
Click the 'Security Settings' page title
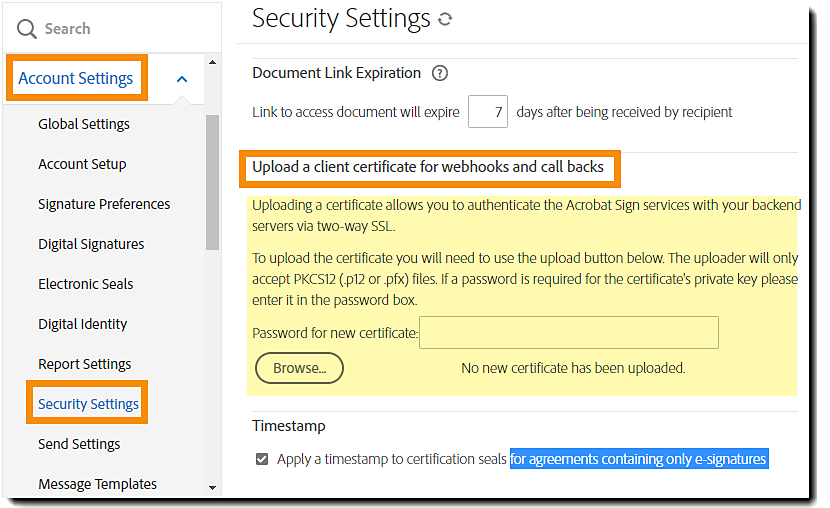coord(341,19)
